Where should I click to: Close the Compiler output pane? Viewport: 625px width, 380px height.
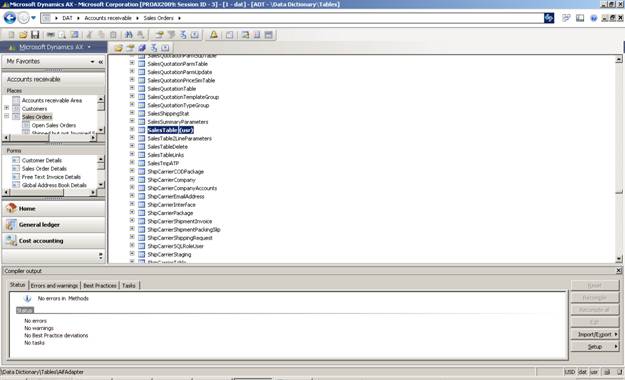tap(619, 271)
